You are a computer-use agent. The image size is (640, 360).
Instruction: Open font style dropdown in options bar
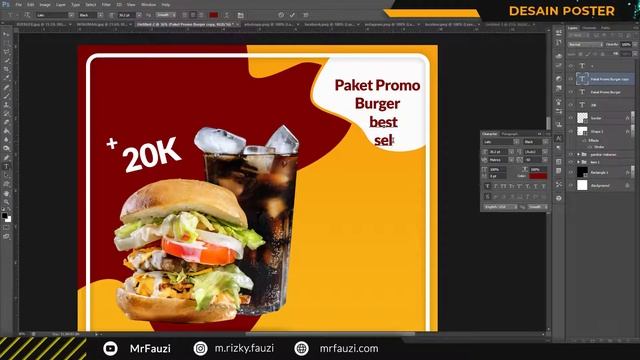100,15
